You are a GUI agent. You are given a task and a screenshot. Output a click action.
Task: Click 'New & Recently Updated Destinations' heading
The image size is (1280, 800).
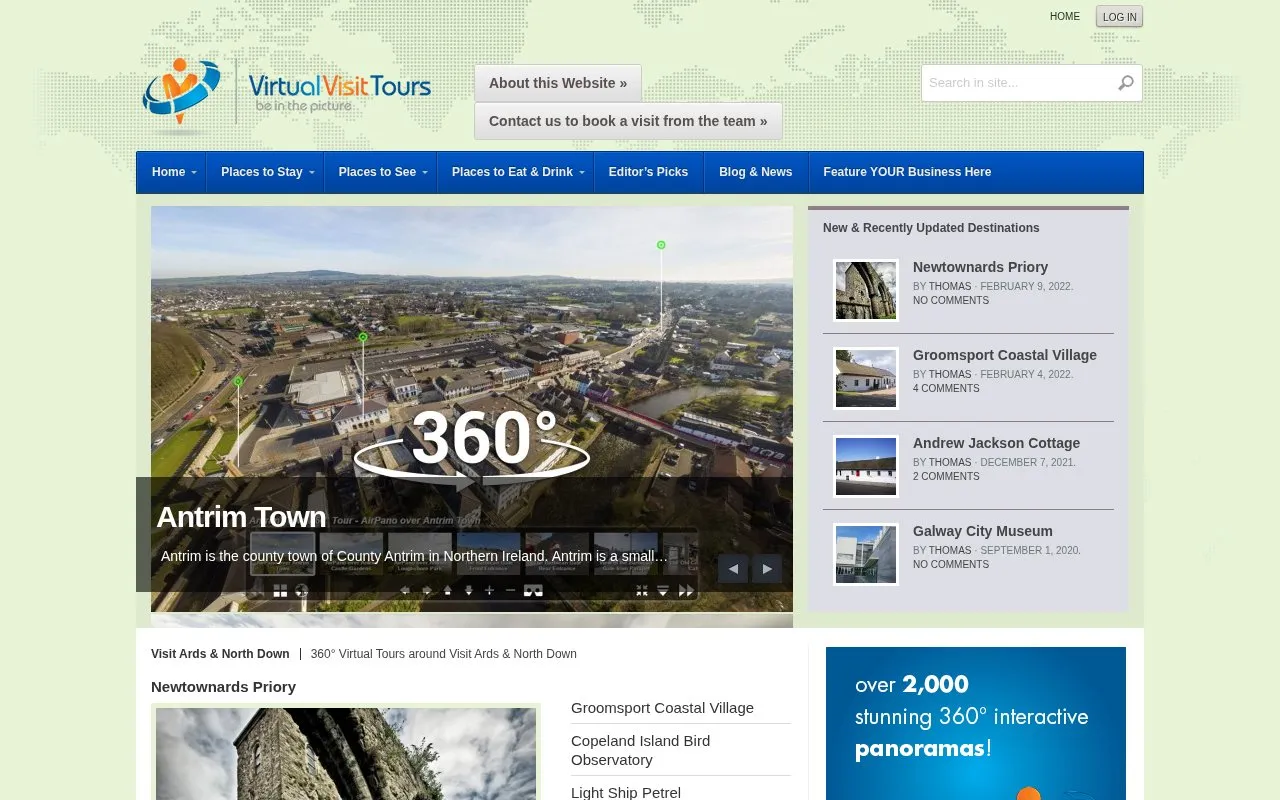click(x=931, y=228)
